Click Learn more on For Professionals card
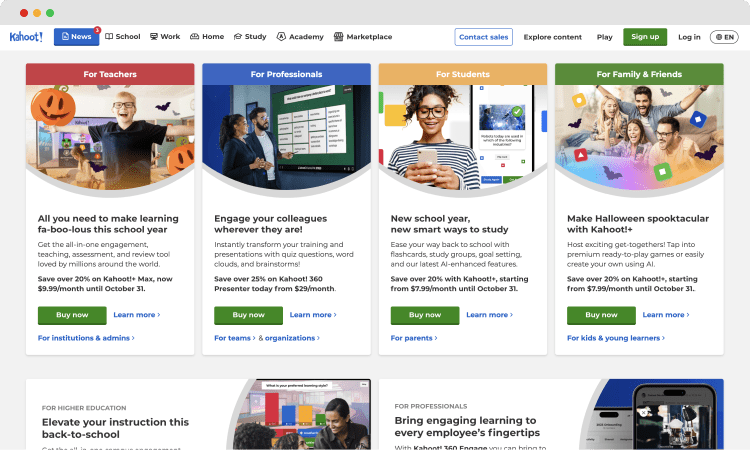The image size is (750, 450). (x=313, y=315)
